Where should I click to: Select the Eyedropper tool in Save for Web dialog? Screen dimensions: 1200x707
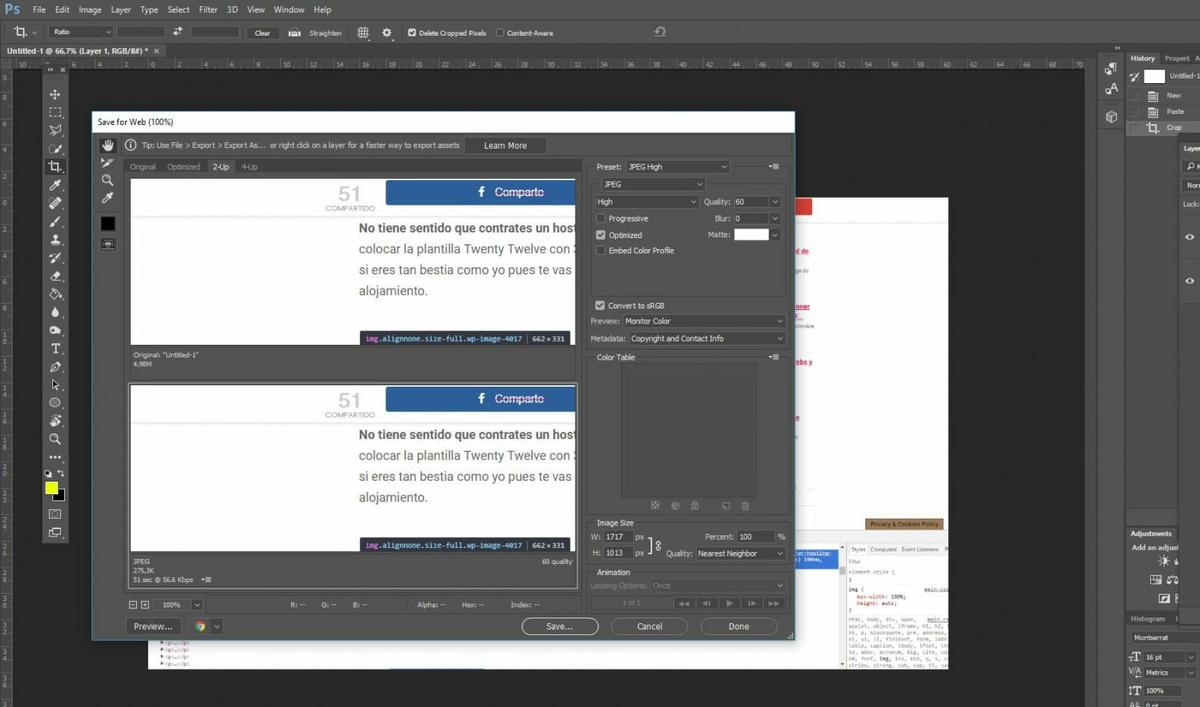pyautogui.click(x=107, y=198)
